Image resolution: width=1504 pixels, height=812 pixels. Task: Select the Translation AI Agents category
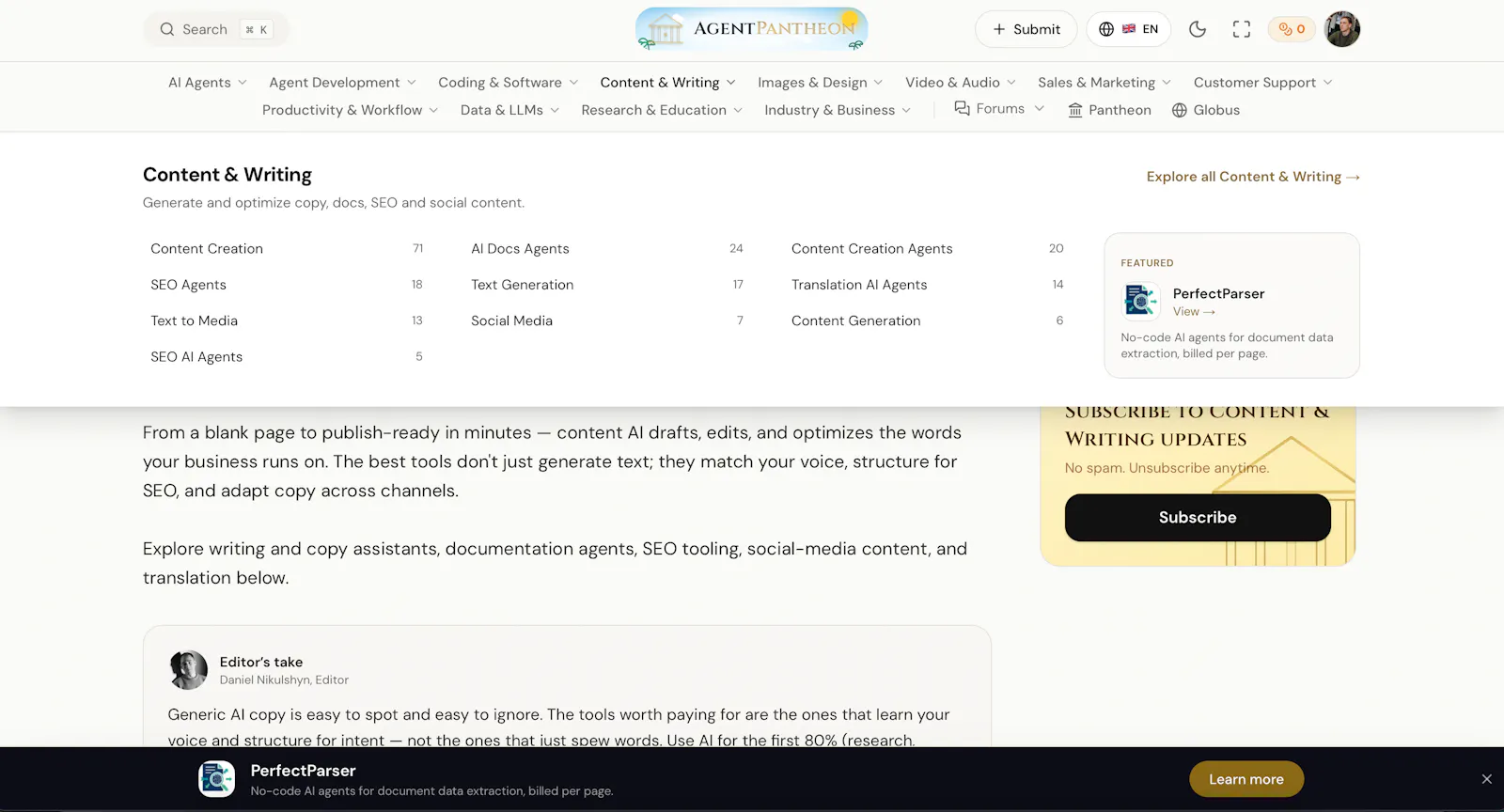(x=928, y=285)
